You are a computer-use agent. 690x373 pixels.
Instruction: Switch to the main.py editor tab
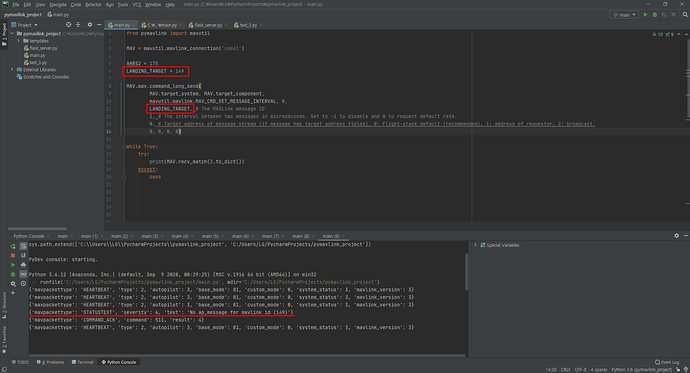click(121, 25)
